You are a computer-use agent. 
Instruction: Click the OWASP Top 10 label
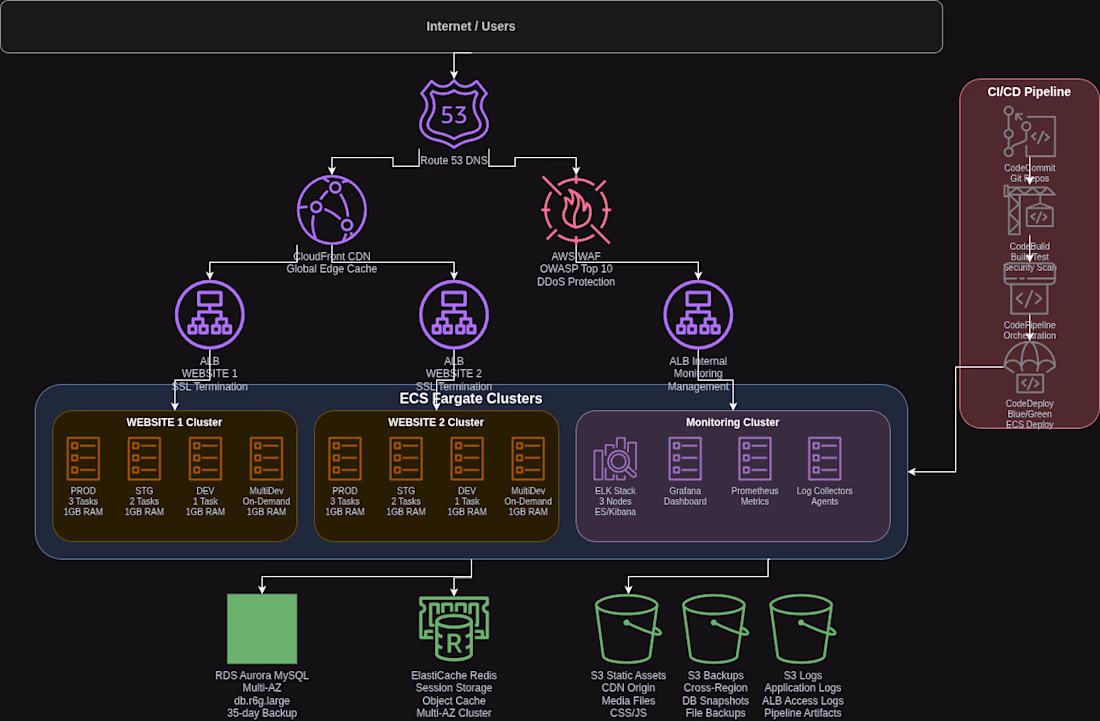pyautogui.click(x=576, y=269)
